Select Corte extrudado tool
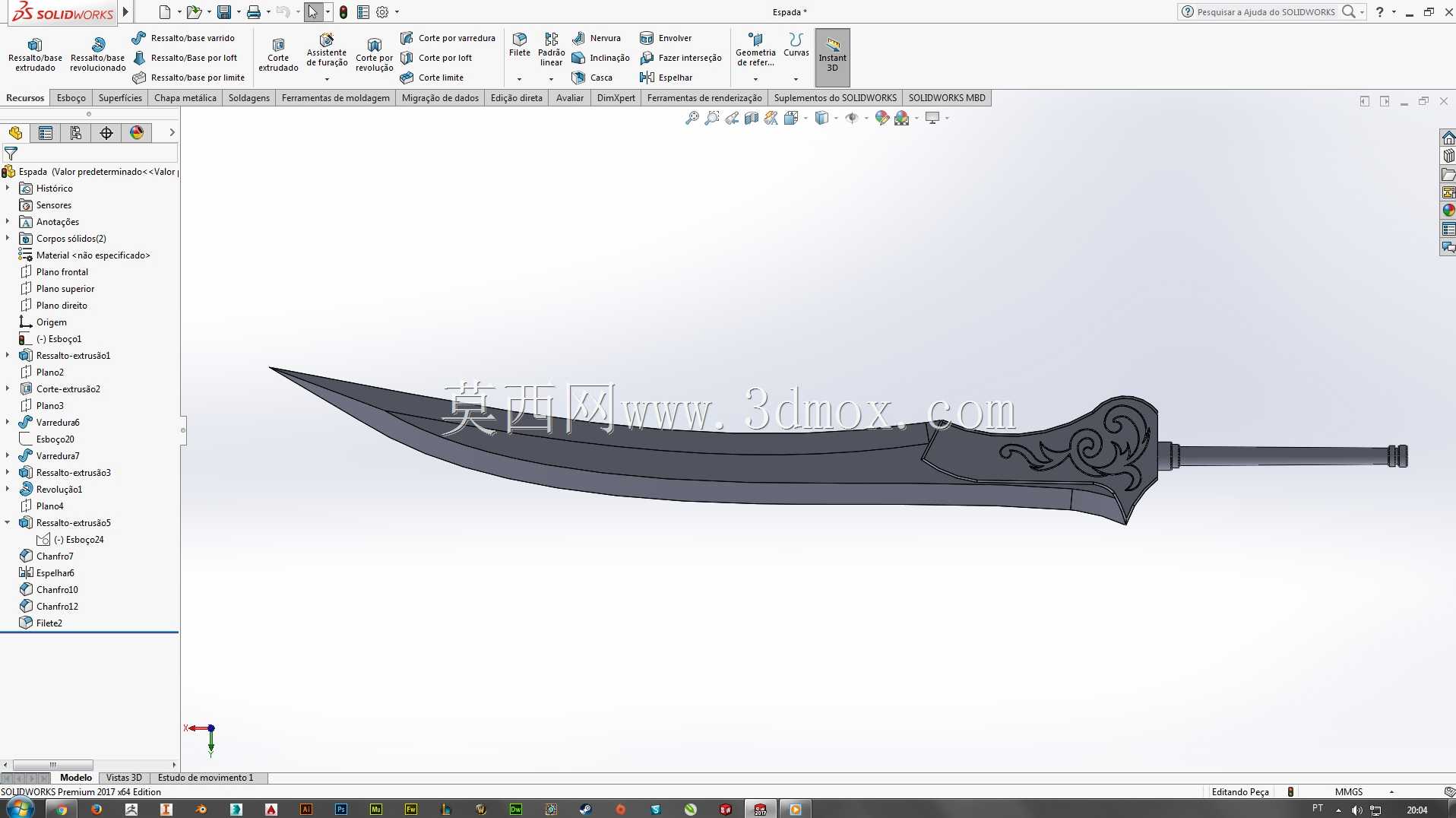1456x818 pixels. (x=278, y=54)
